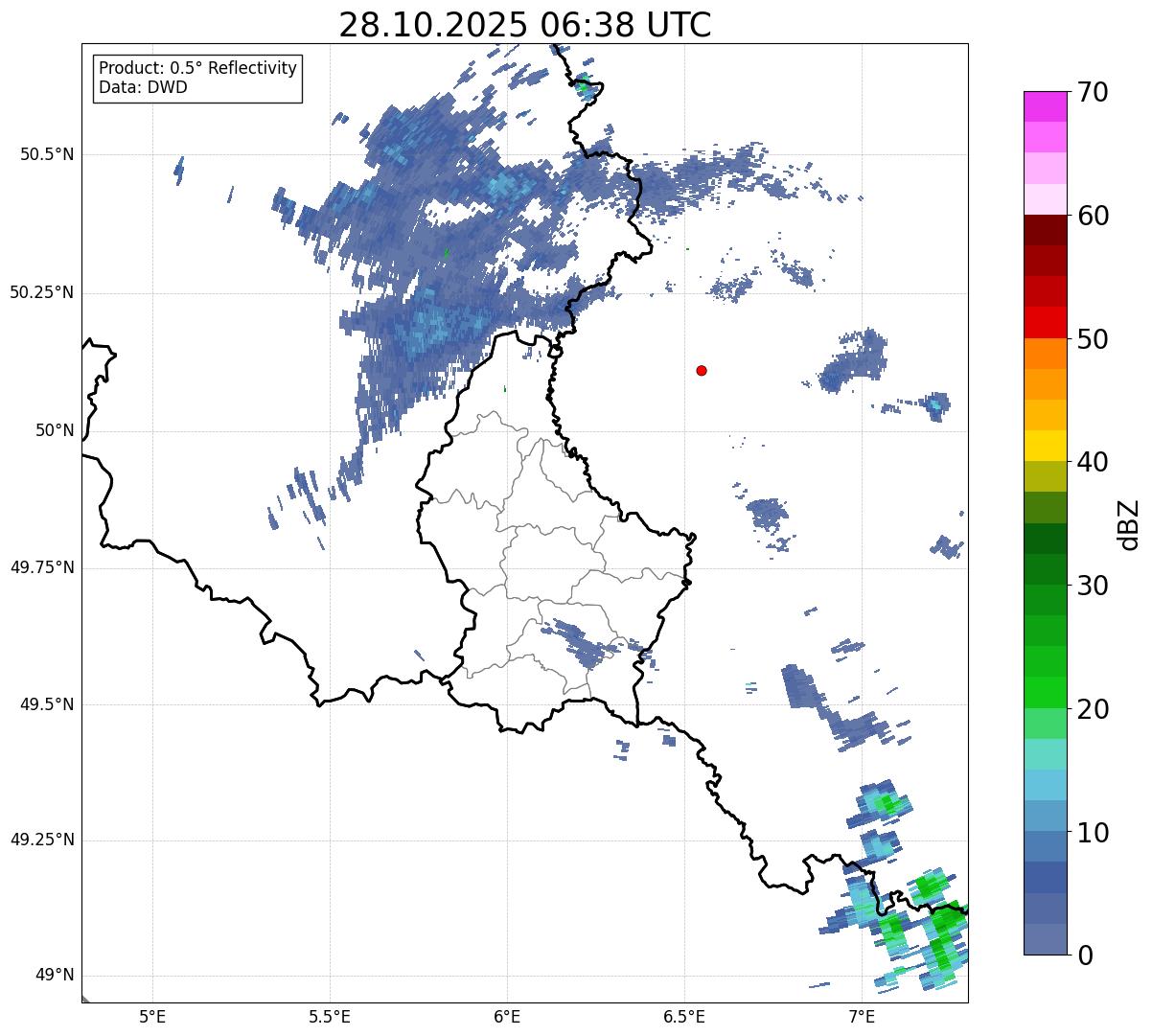
Task: Click the "Data: DWD" label
Action: [x=143, y=87]
